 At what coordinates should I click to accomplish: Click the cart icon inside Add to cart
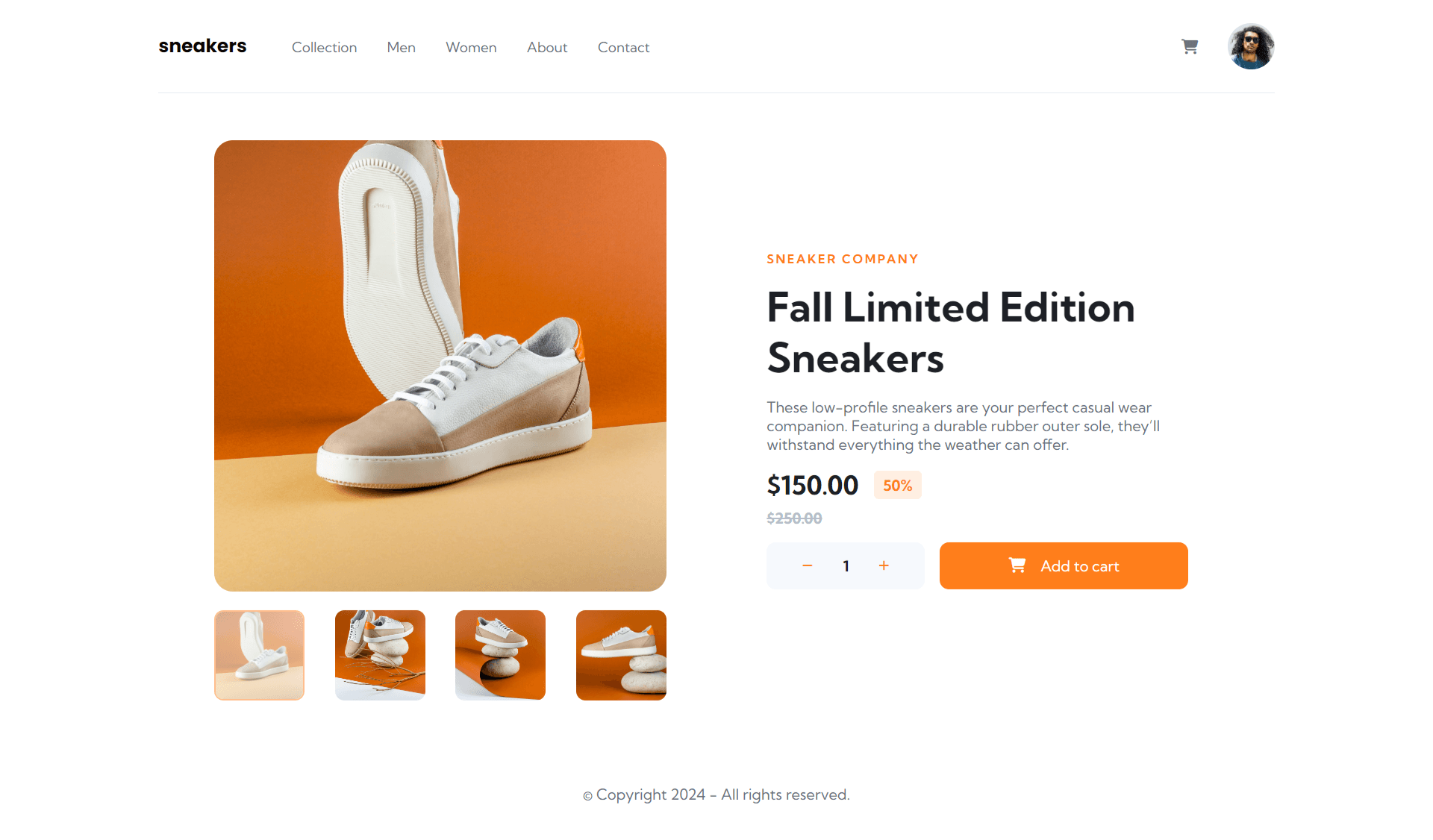click(1017, 565)
